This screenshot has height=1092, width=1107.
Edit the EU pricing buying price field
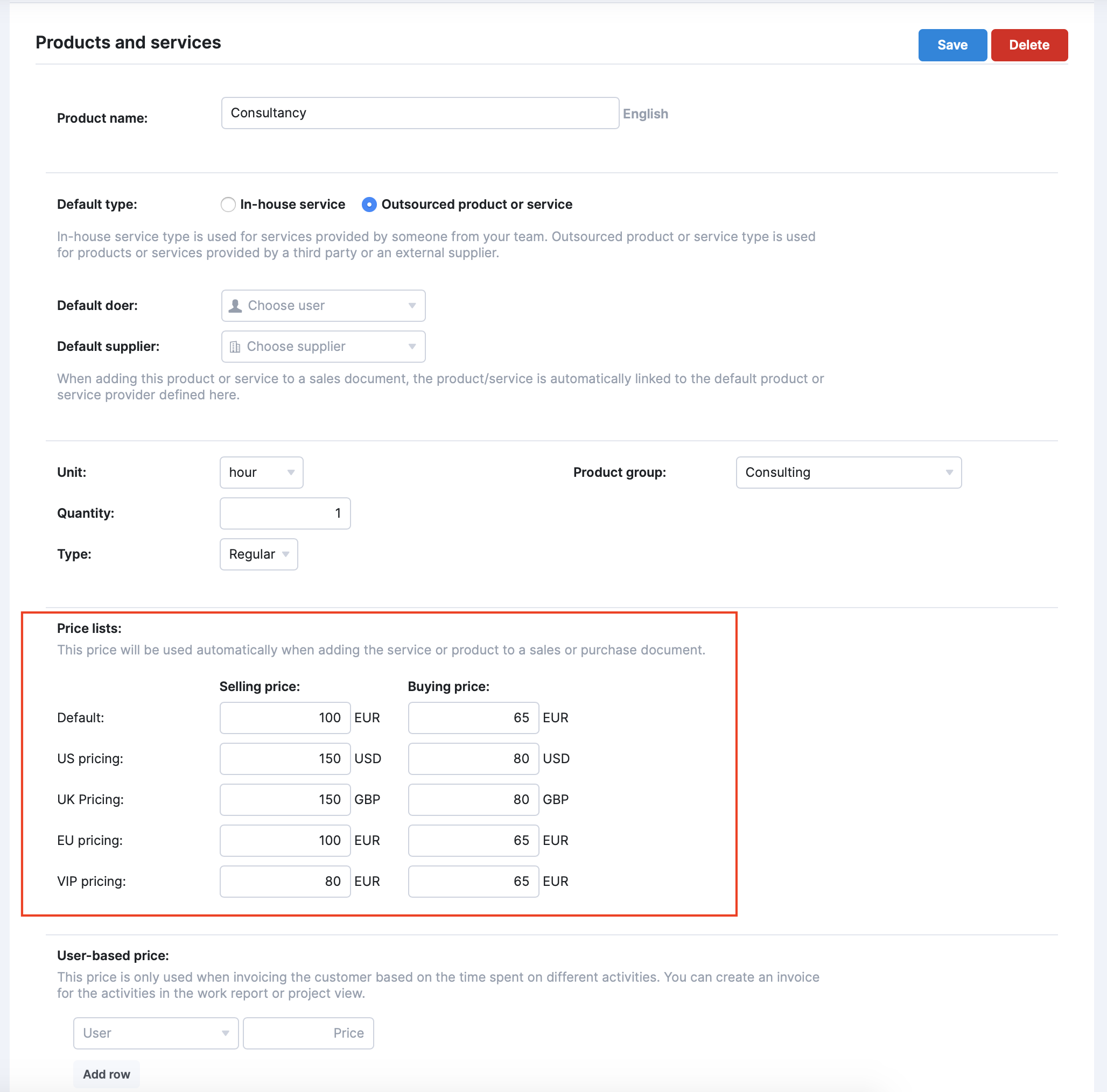coord(473,841)
